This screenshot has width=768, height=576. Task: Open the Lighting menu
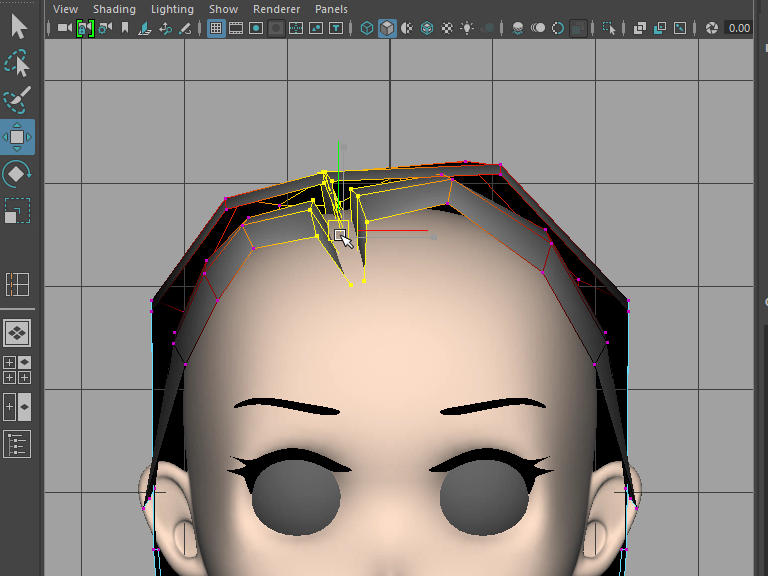[x=172, y=9]
